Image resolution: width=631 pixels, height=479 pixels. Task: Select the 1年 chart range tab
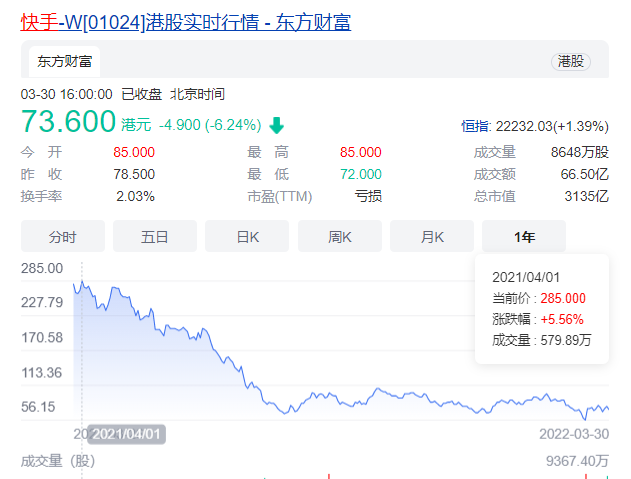(524, 236)
